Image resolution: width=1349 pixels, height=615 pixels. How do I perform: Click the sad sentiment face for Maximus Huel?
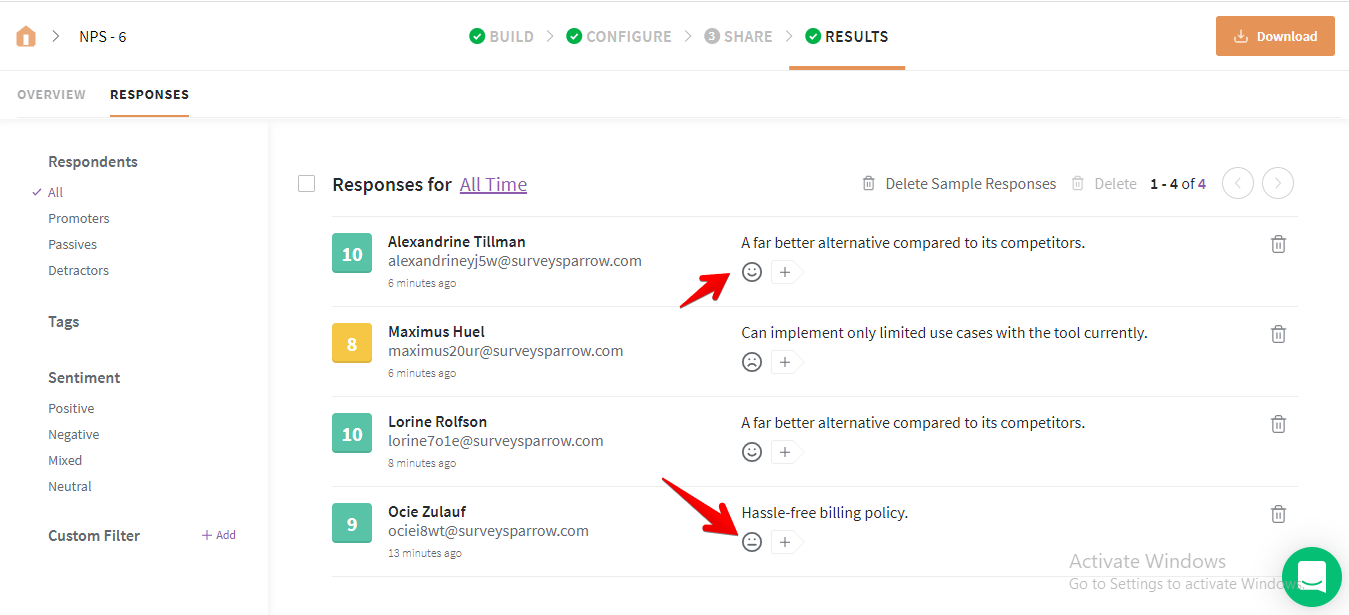[x=752, y=362]
